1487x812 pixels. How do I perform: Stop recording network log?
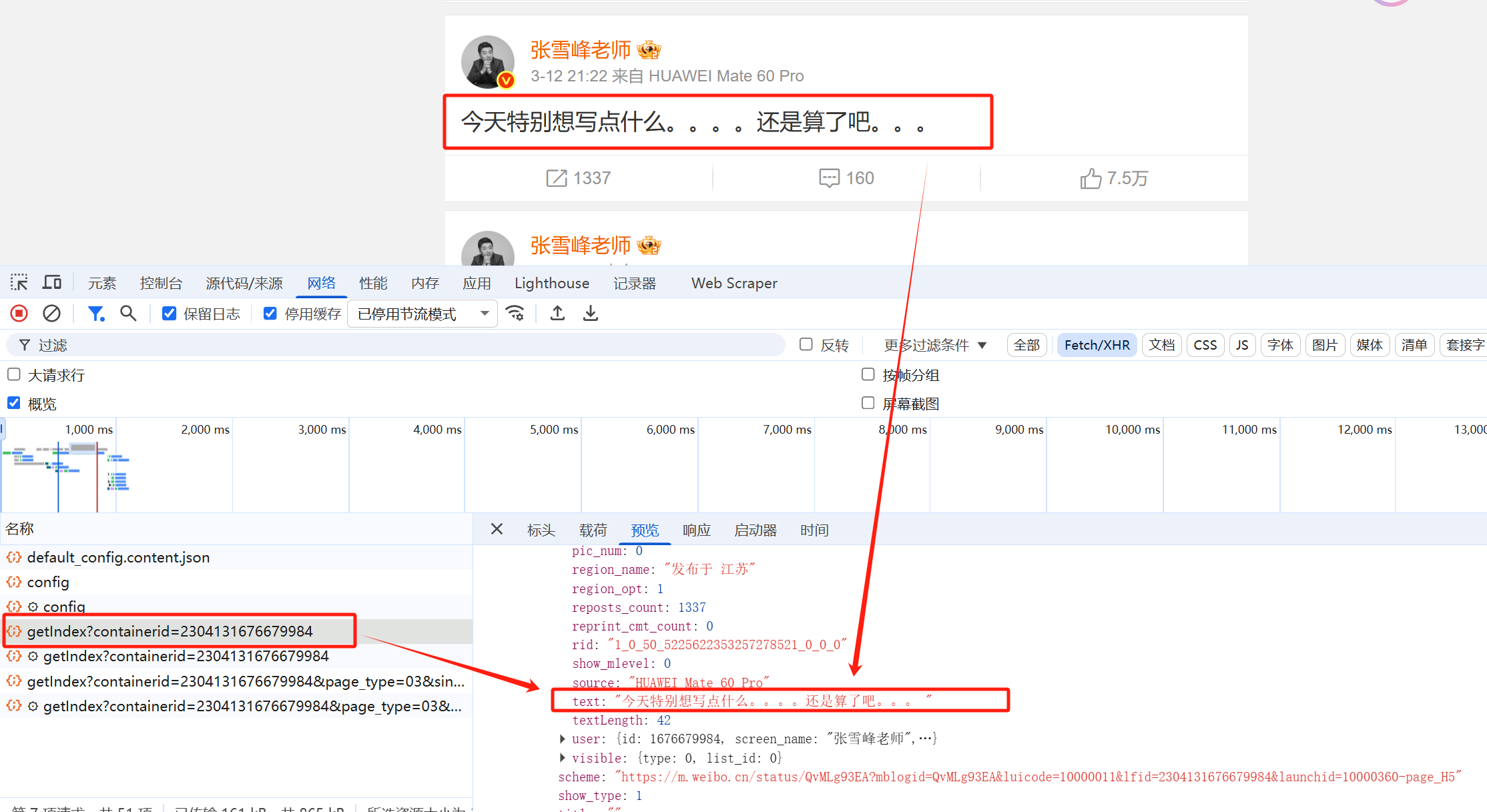tap(19, 313)
